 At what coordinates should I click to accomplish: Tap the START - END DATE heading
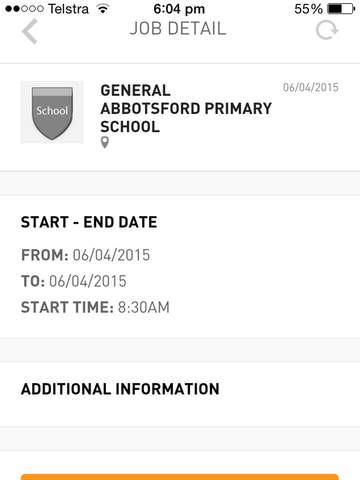pyautogui.click(x=89, y=222)
